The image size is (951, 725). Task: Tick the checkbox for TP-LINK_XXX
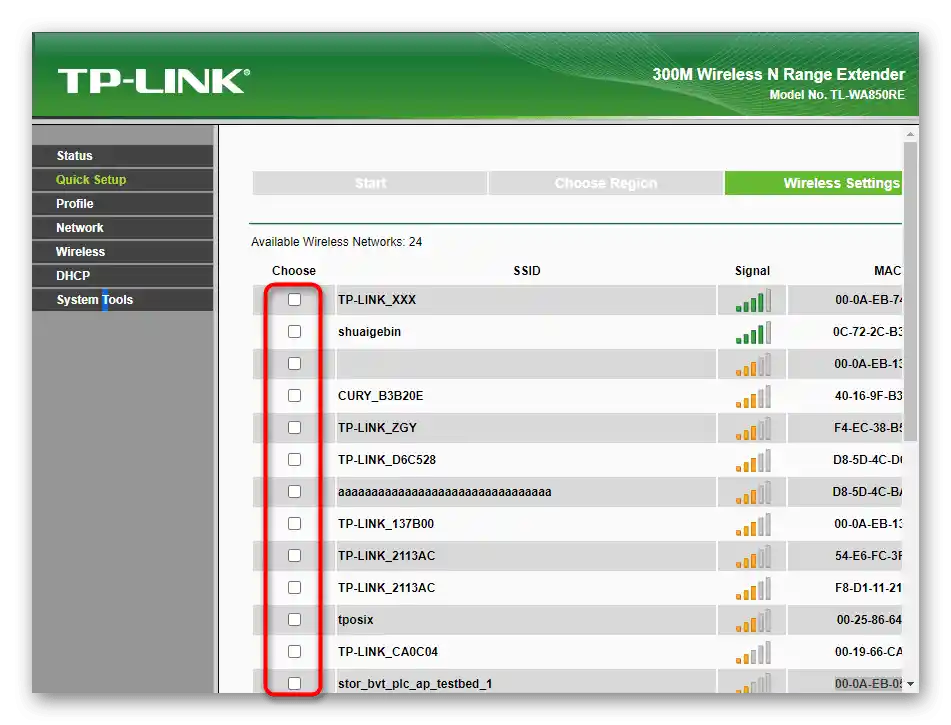pyautogui.click(x=294, y=300)
